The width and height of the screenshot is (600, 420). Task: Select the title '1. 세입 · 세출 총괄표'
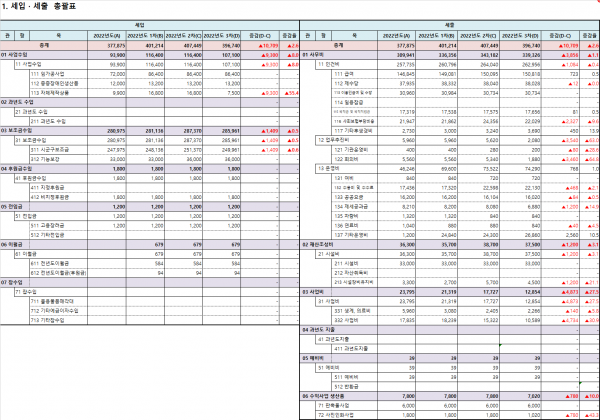(x=39, y=6)
